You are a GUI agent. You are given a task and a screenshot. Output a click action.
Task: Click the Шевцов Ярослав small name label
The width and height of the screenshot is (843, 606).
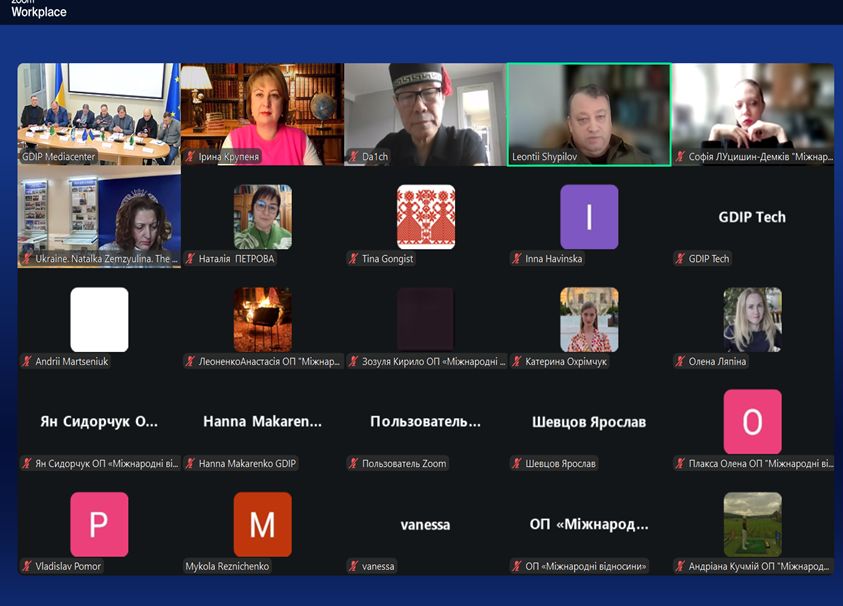click(x=560, y=464)
